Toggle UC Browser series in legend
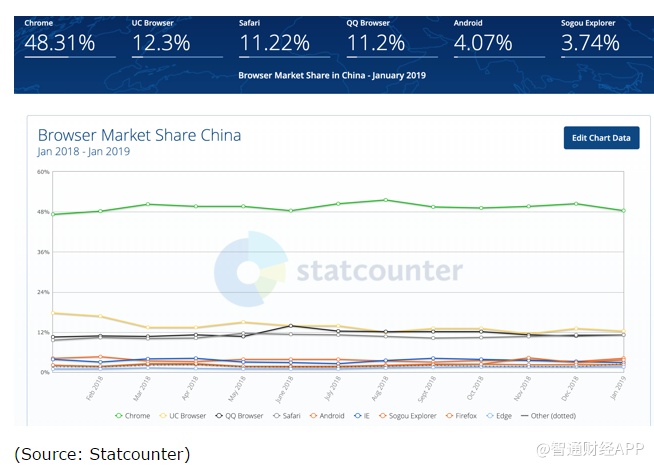 184,415
